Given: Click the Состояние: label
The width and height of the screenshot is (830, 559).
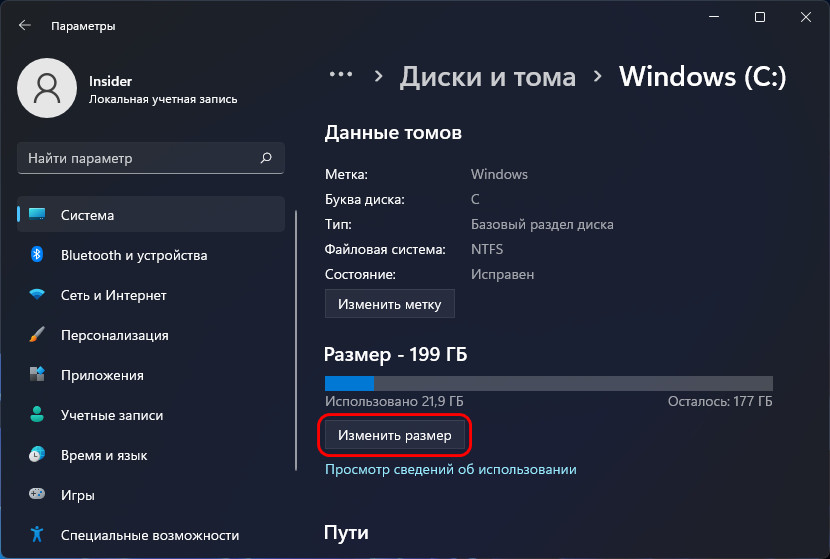Looking at the screenshot, I should 360,274.
